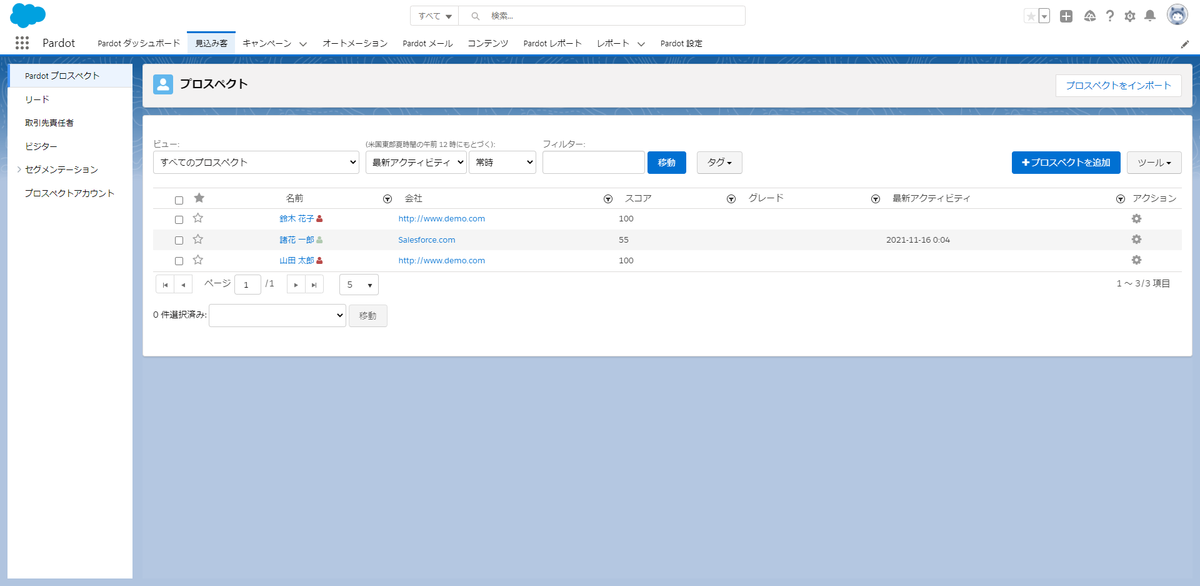1200x586 pixels.
Task: Open the Help question mark icon
Action: point(1110,16)
